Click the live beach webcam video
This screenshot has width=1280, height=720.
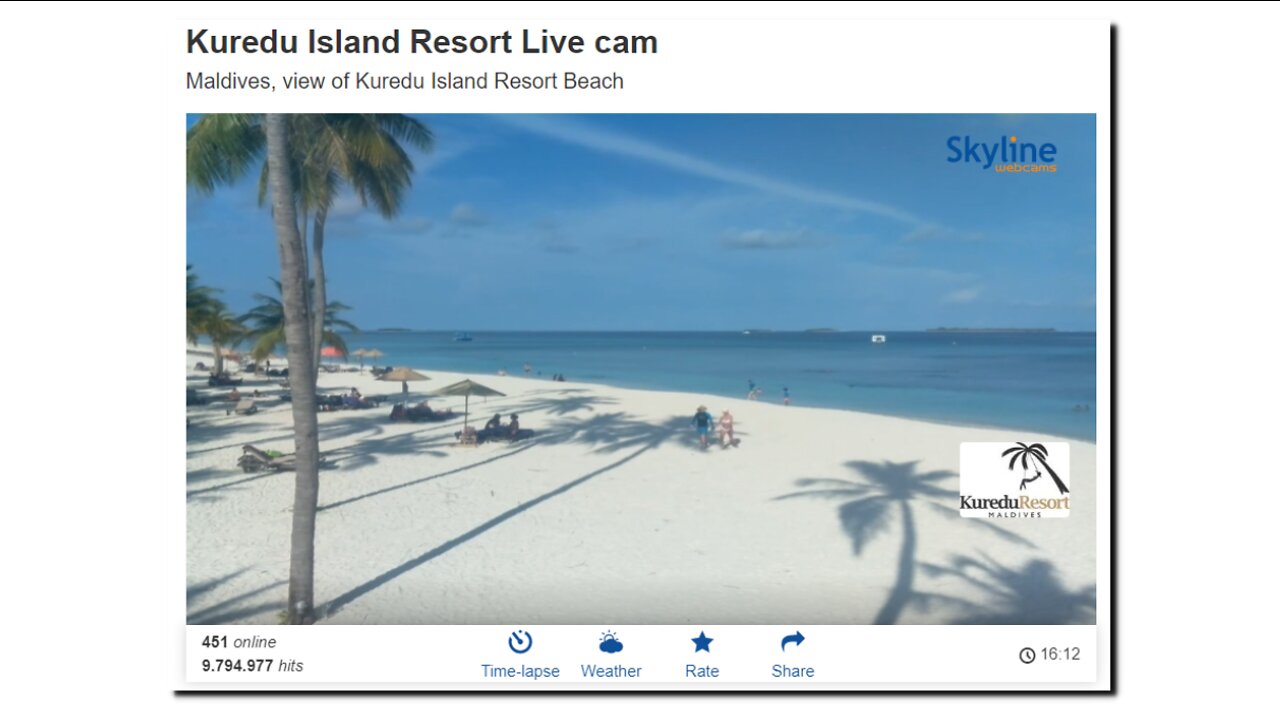point(641,369)
